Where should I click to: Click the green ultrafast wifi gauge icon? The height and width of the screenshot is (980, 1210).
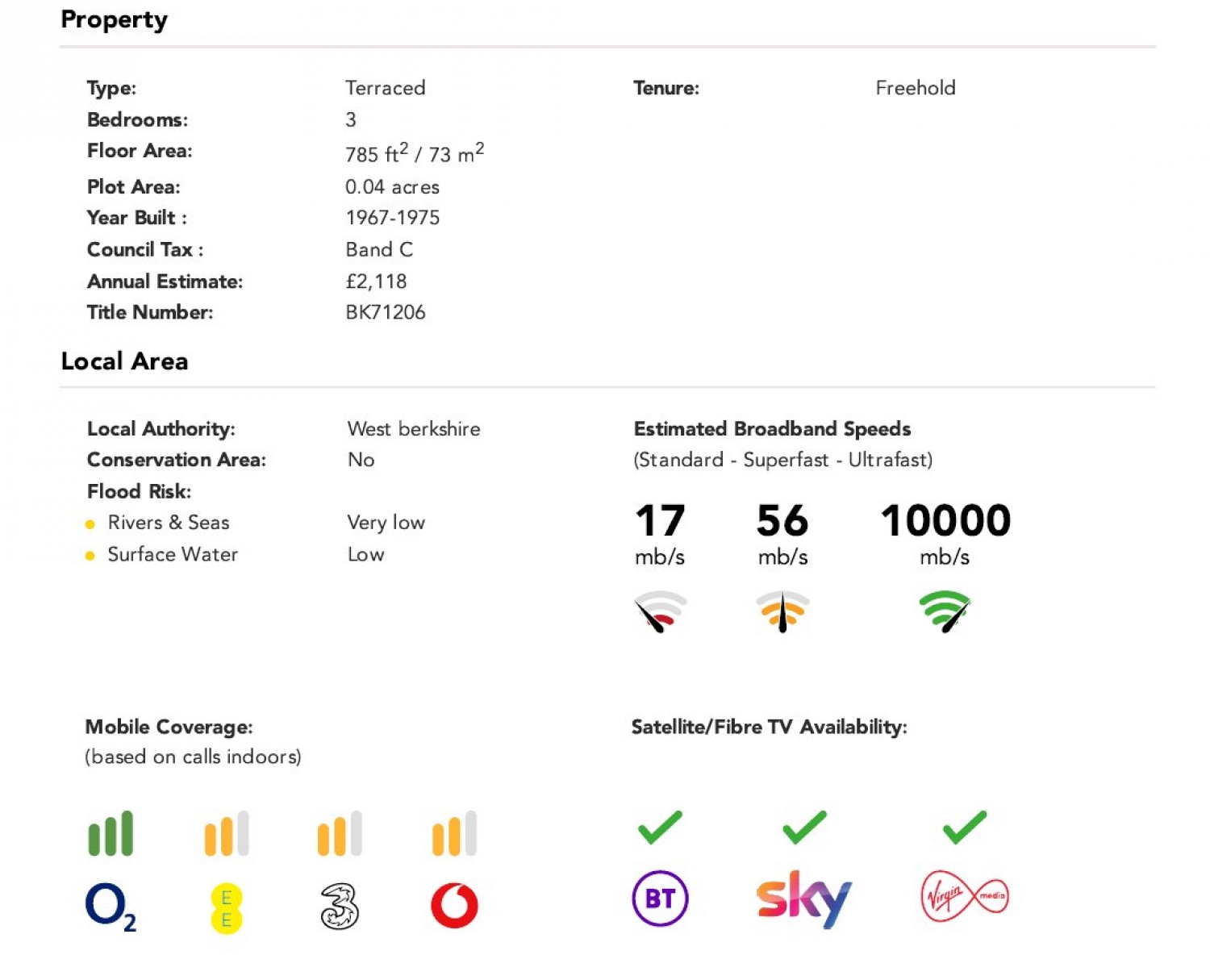(x=945, y=611)
